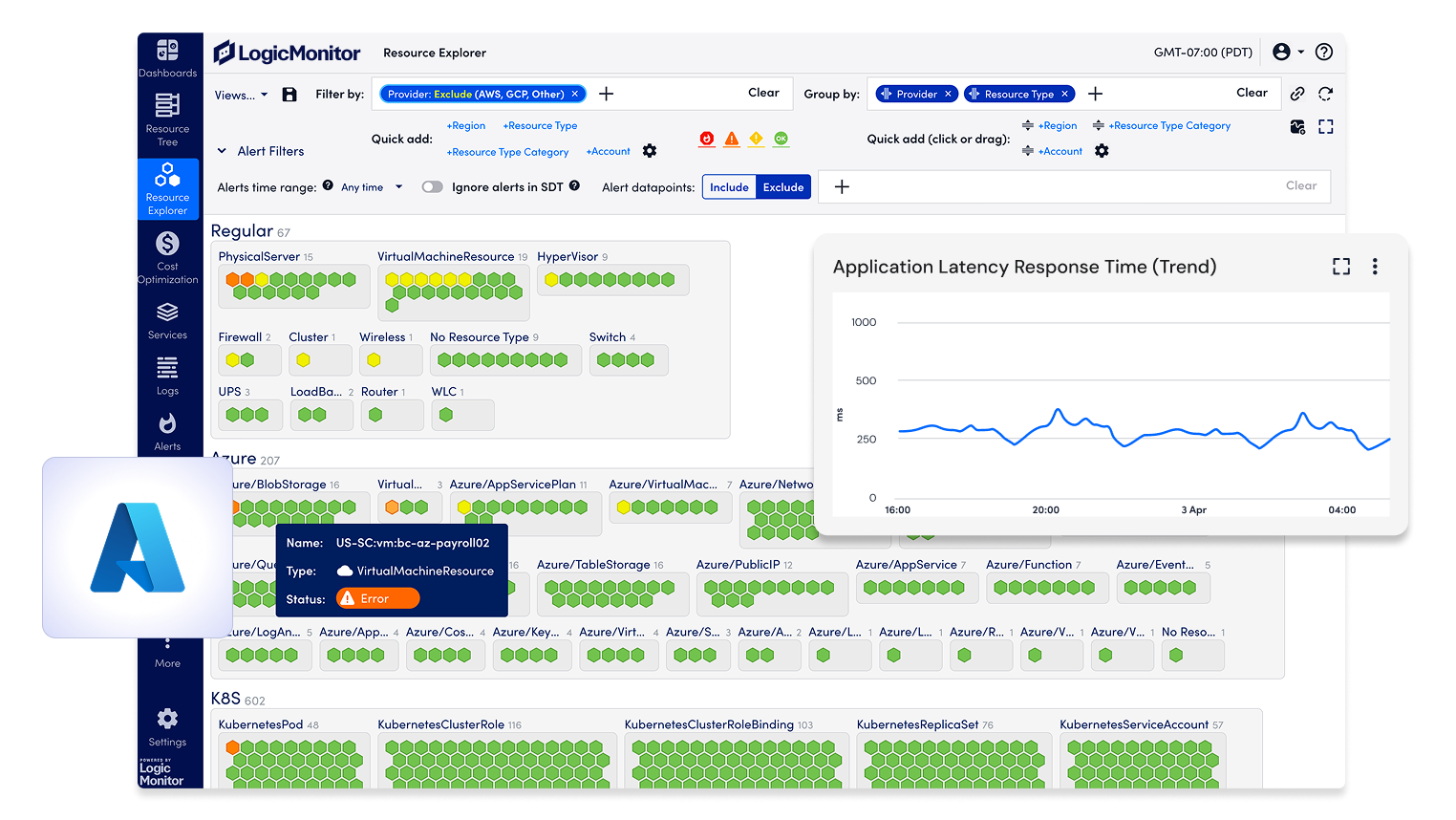The height and width of the screenshot is (820, 1456).
Task: Click the Cluster resource hexagon
Action: click(x=303, y=360)
